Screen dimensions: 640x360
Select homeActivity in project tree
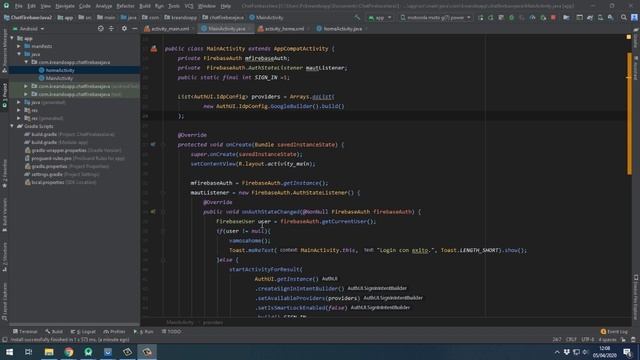60,70
